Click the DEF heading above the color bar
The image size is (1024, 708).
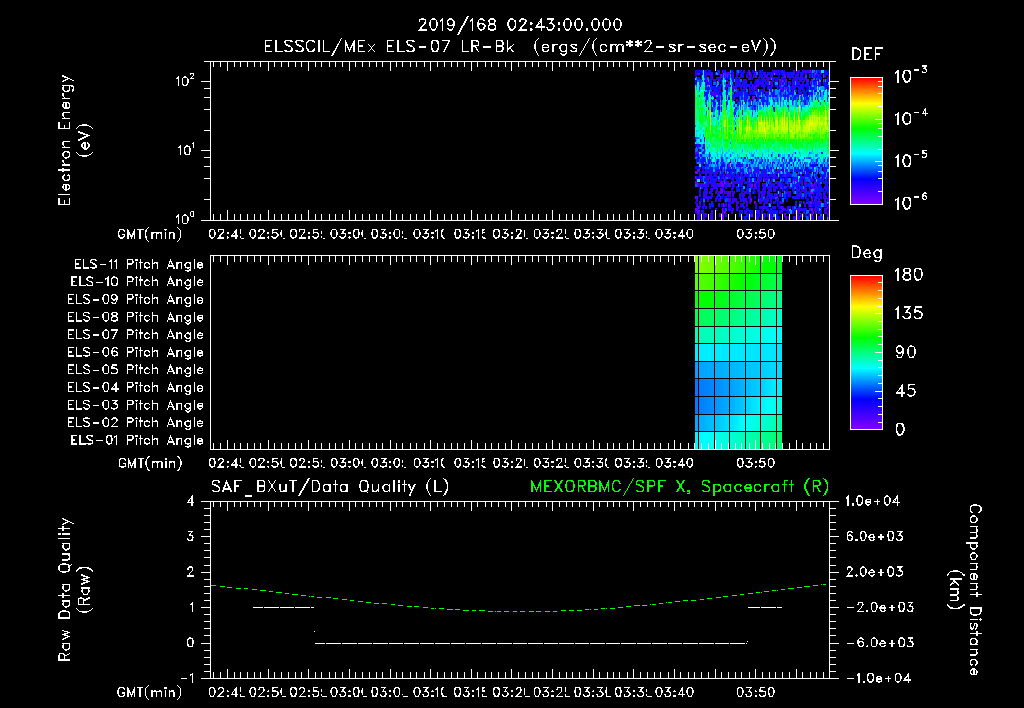point(867,55)
